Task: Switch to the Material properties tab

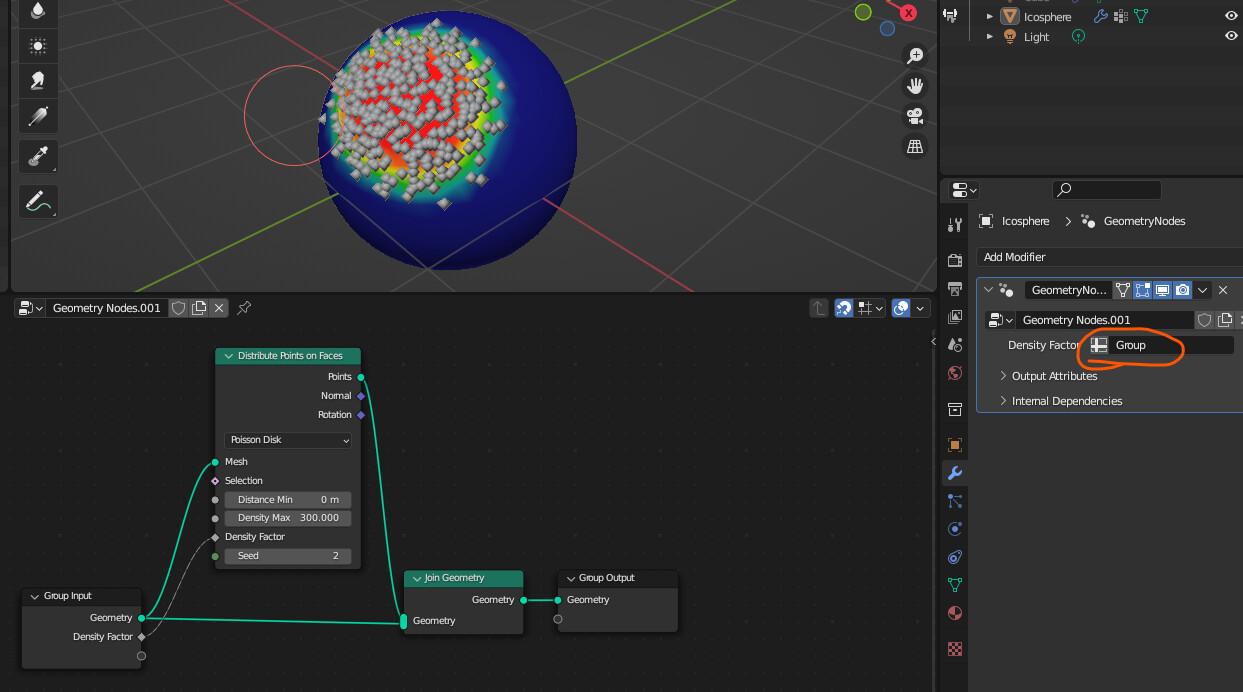Action: click(x=955, y=613)
